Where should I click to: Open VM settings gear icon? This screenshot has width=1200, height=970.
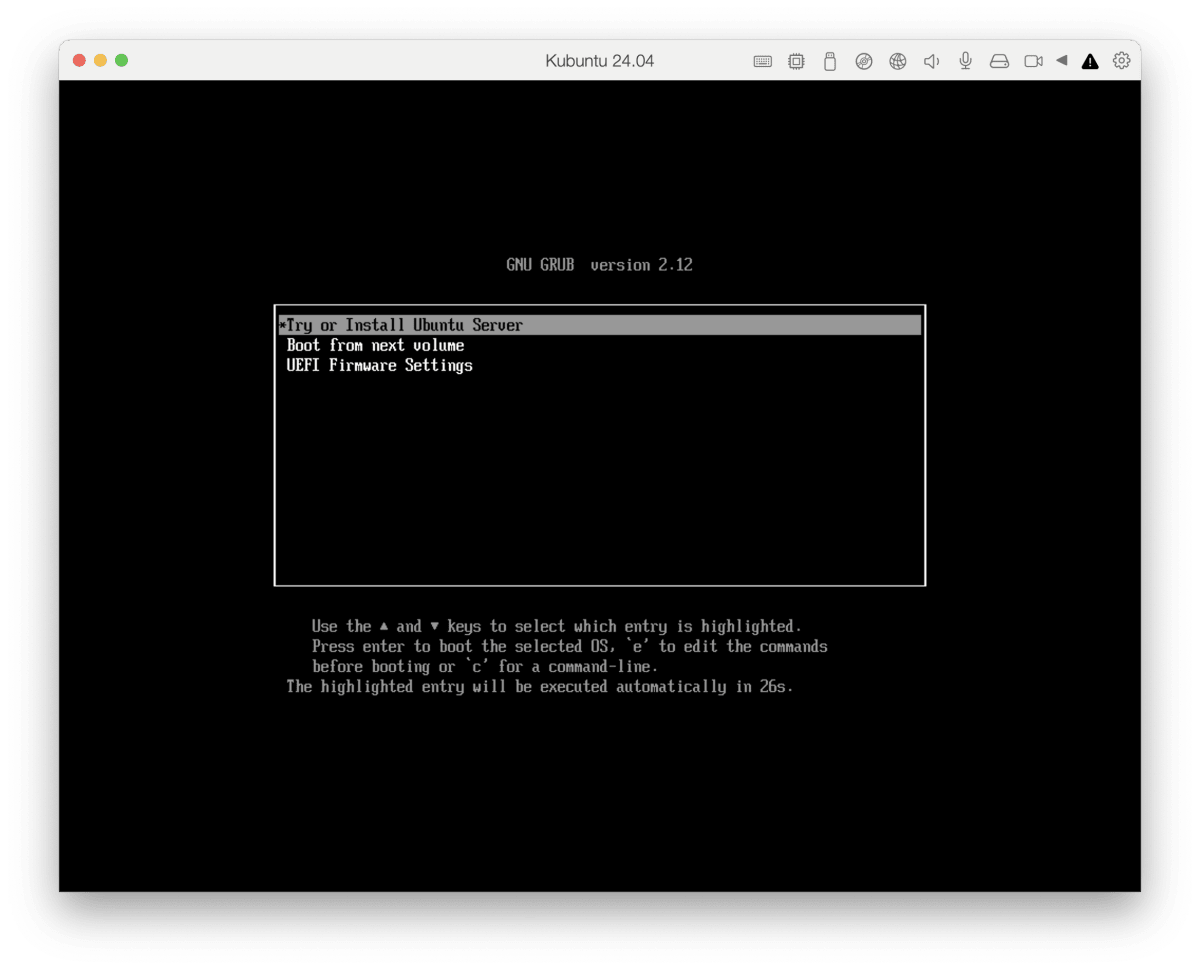[x=1122, y=60]
